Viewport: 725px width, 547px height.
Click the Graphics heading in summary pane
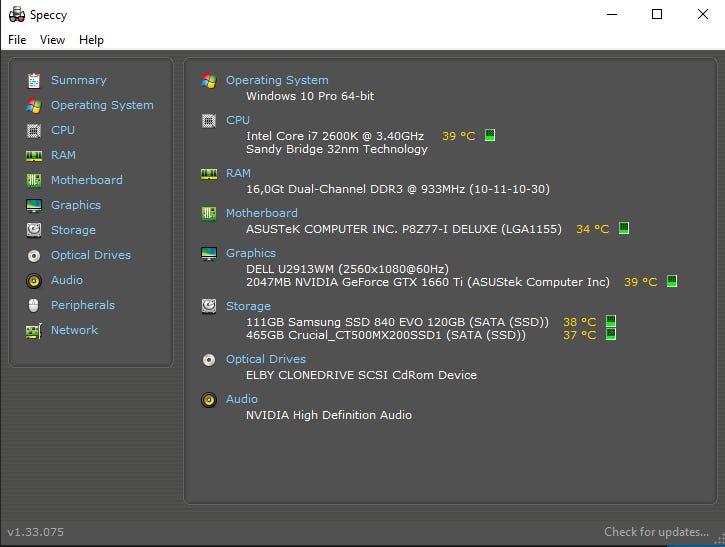coord(251,253)
